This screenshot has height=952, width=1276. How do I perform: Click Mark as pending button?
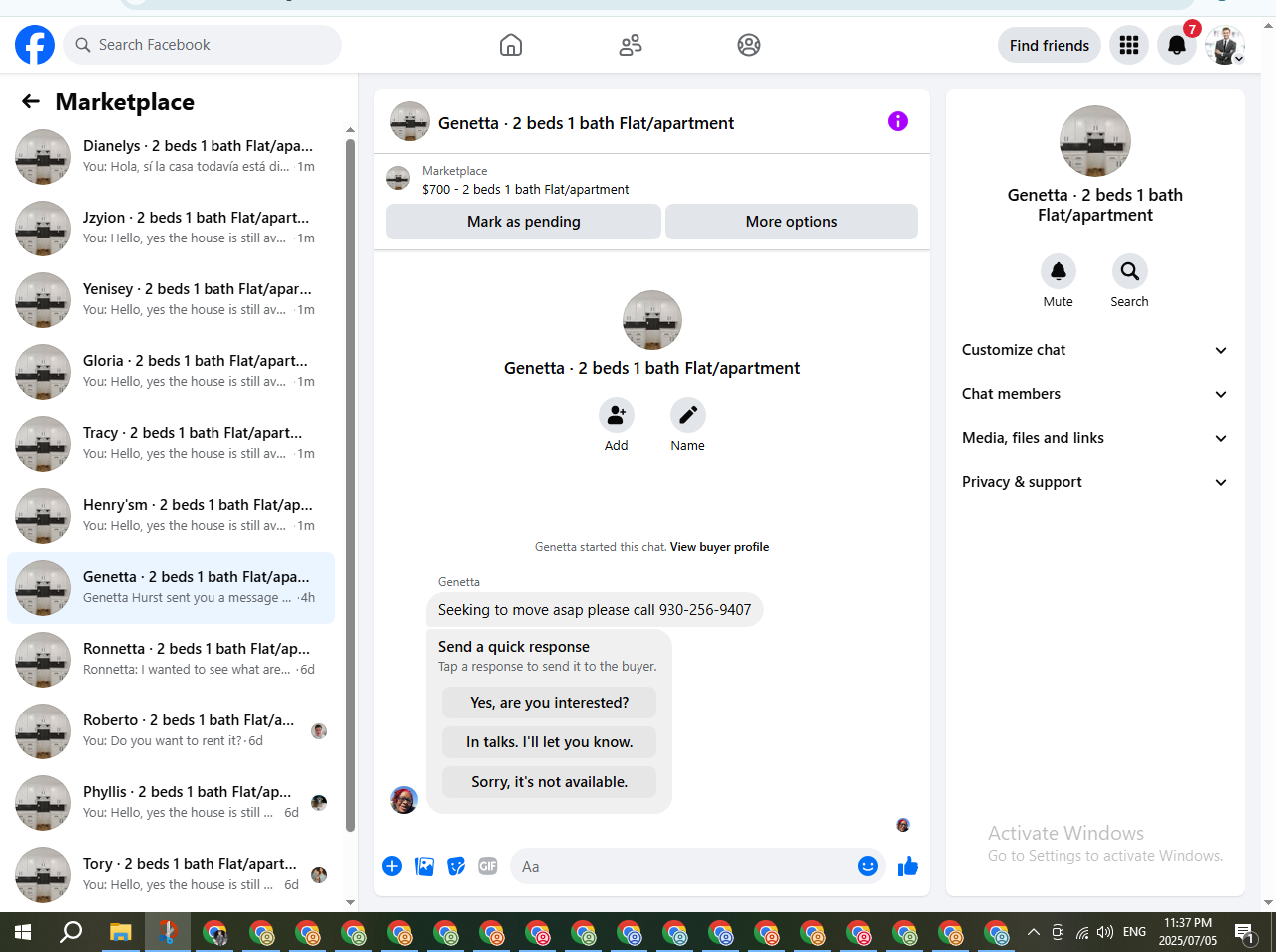point(524,222)
